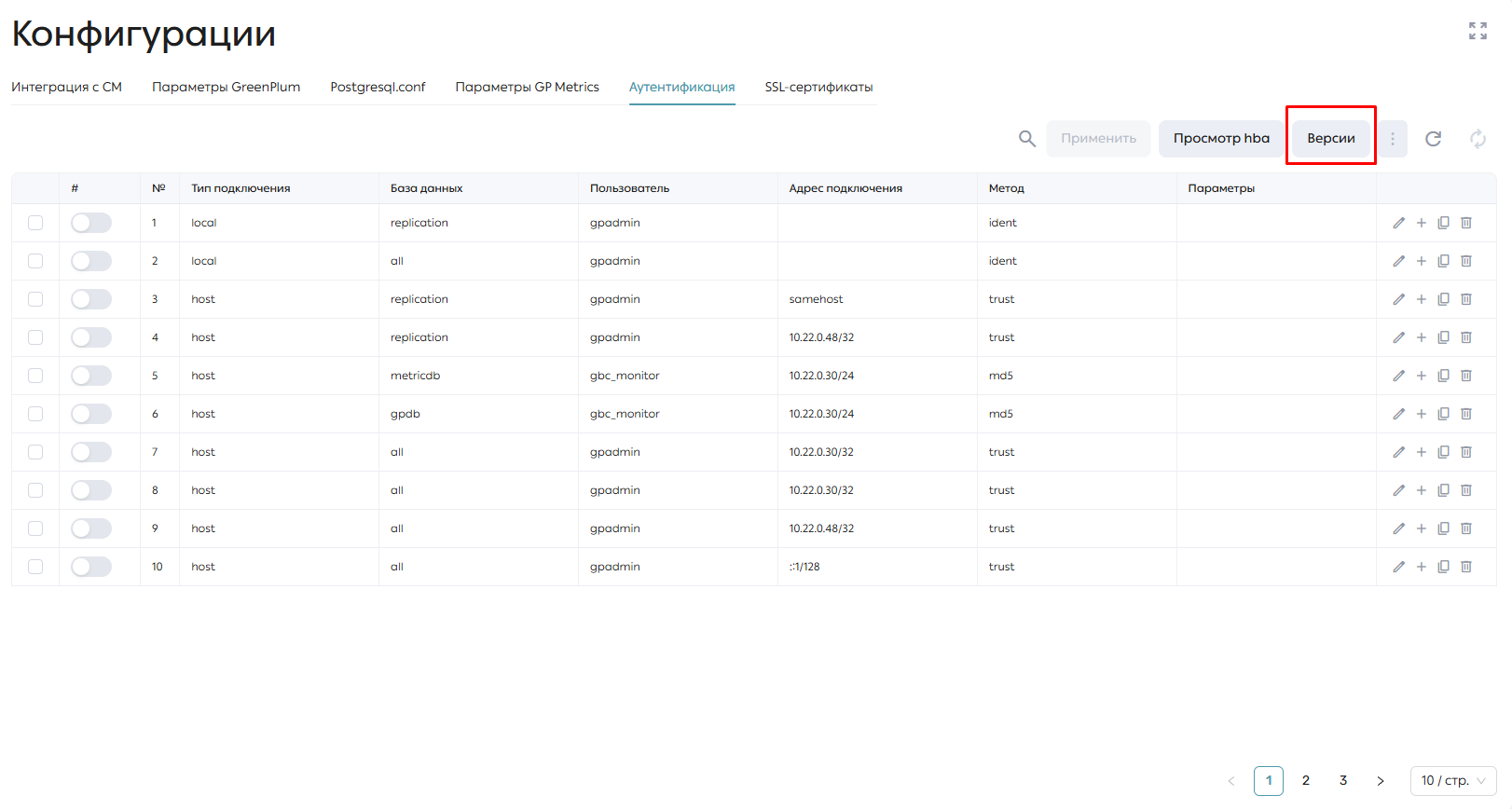The image size is (1512, 809).
Task: Check the checkbox for row 4
Action: [35, 337]
